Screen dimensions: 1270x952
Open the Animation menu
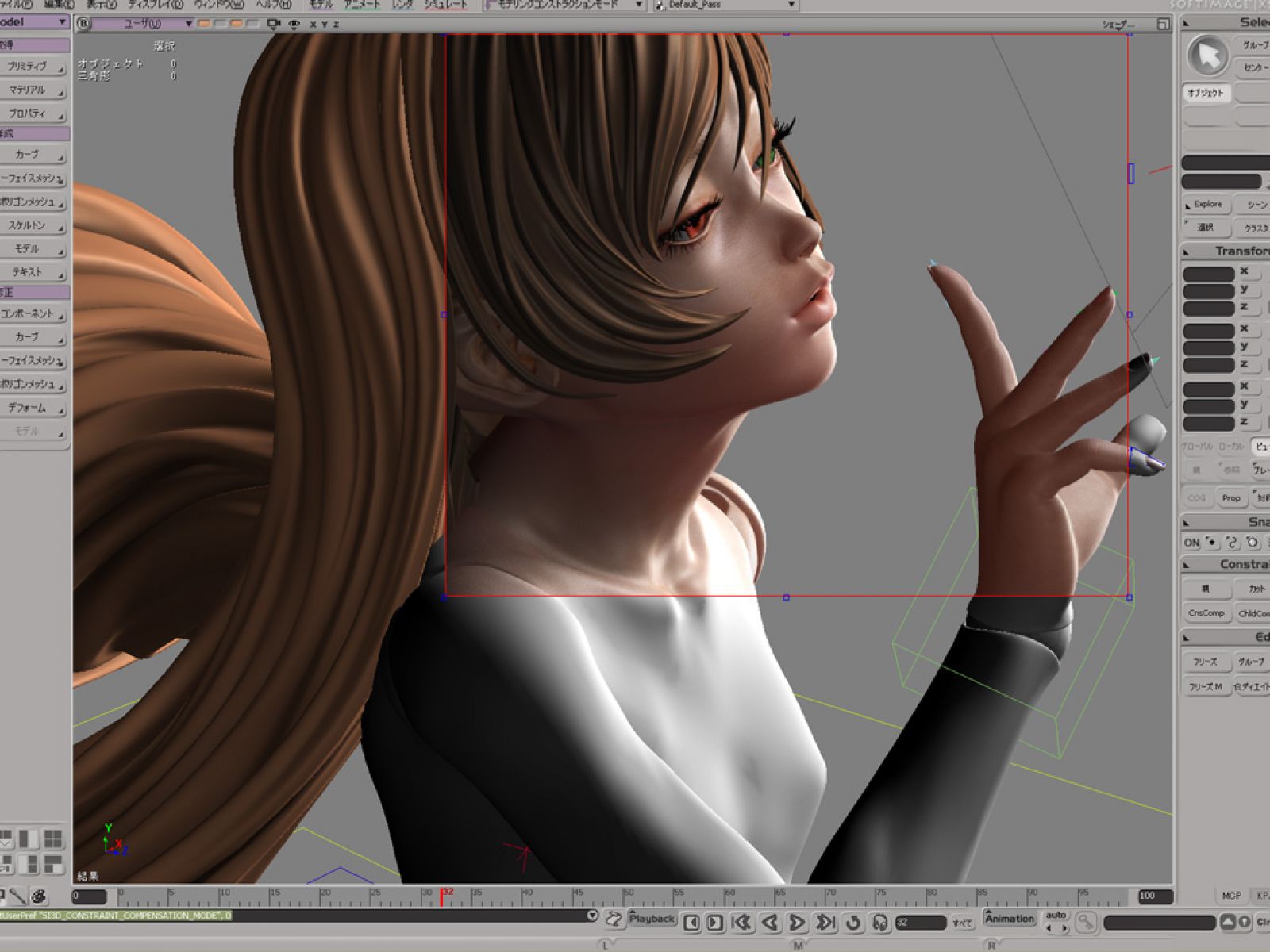click(1010, 918)
